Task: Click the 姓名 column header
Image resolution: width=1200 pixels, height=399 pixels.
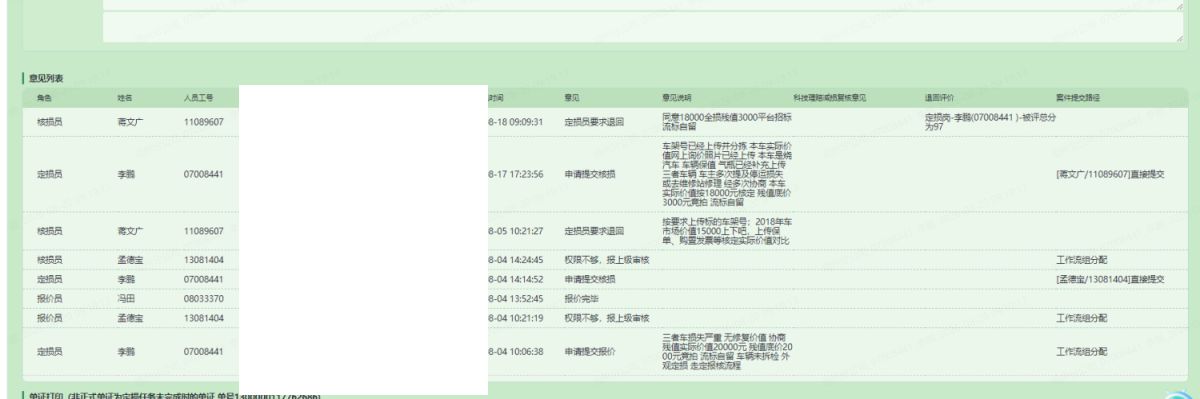Action: click(125, 98)
